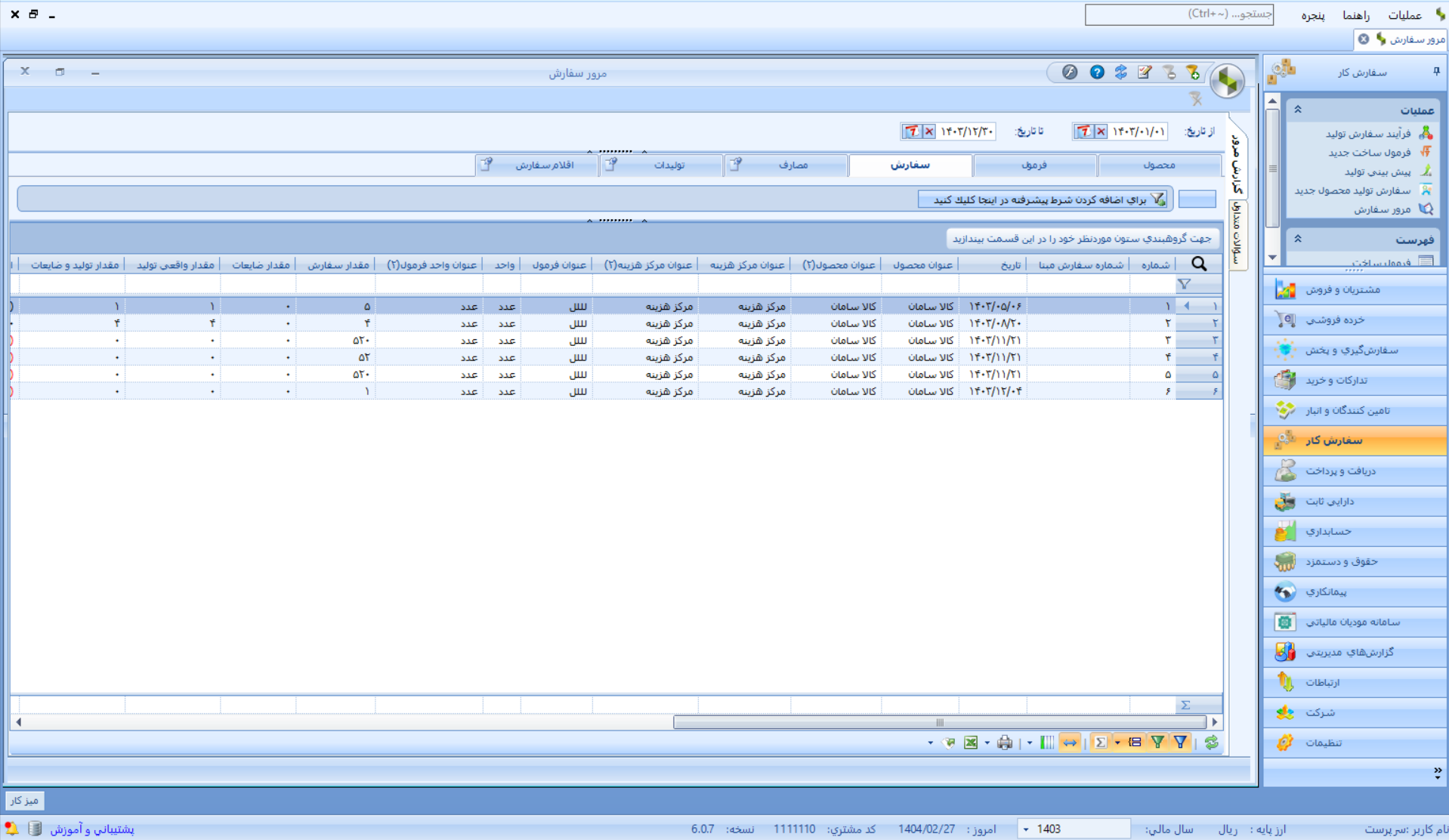Expand sidebar using bottom double chevron
The height and width of the screenshot is (840, 1449).
click(1437, 773)
